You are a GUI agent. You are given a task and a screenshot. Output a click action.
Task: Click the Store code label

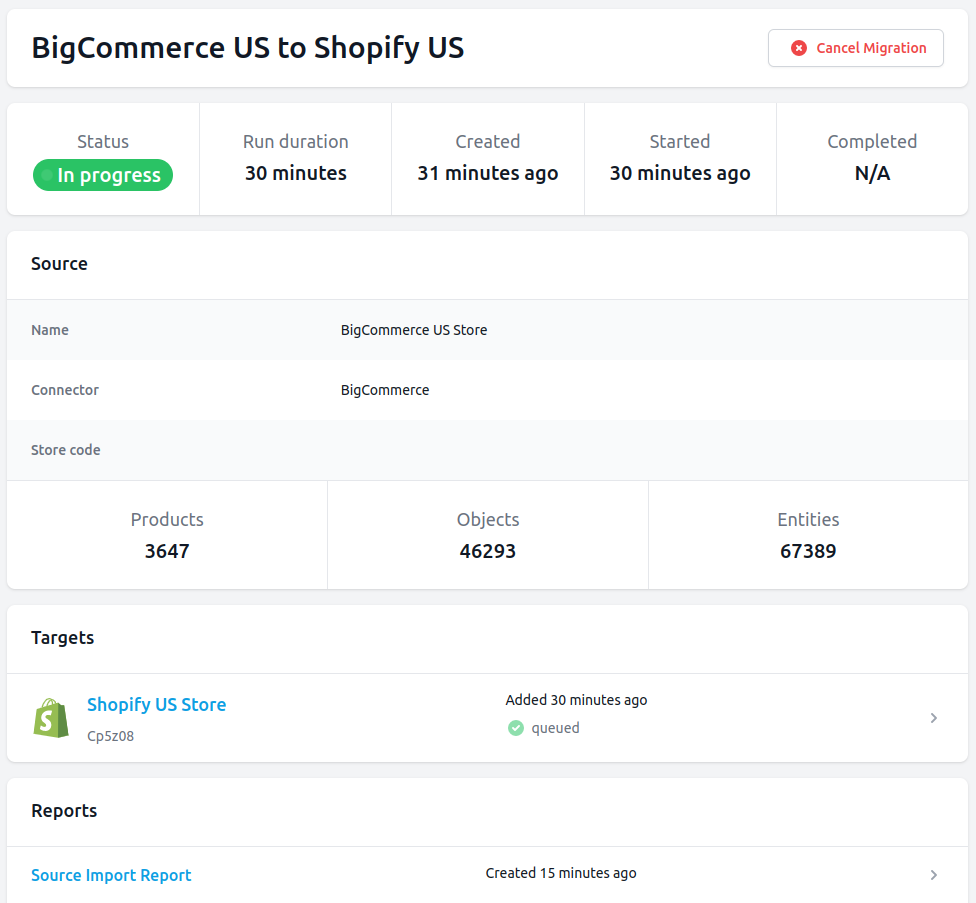tap(65, 450)
